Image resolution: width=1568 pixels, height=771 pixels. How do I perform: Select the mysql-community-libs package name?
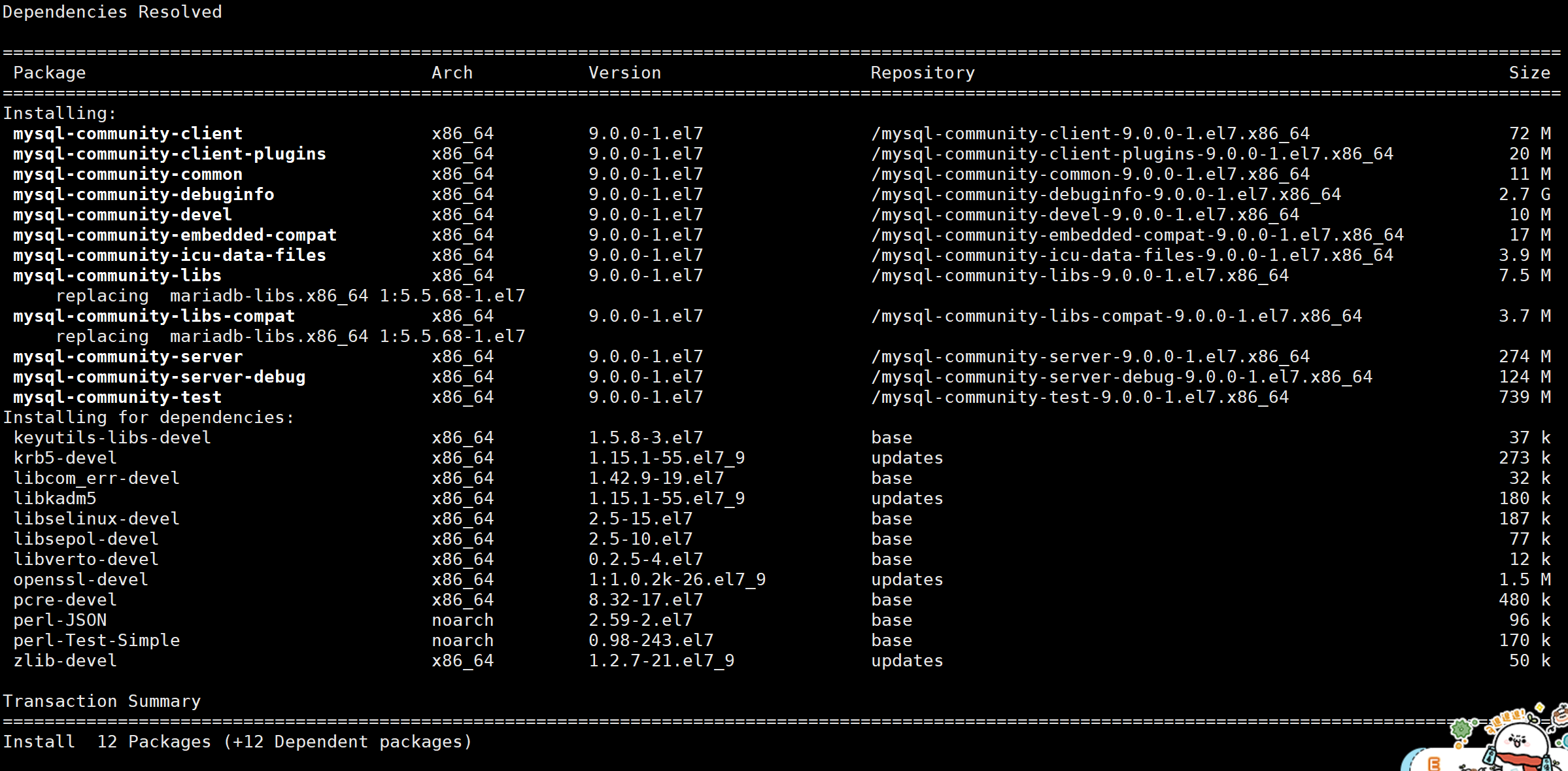(116, 275)
